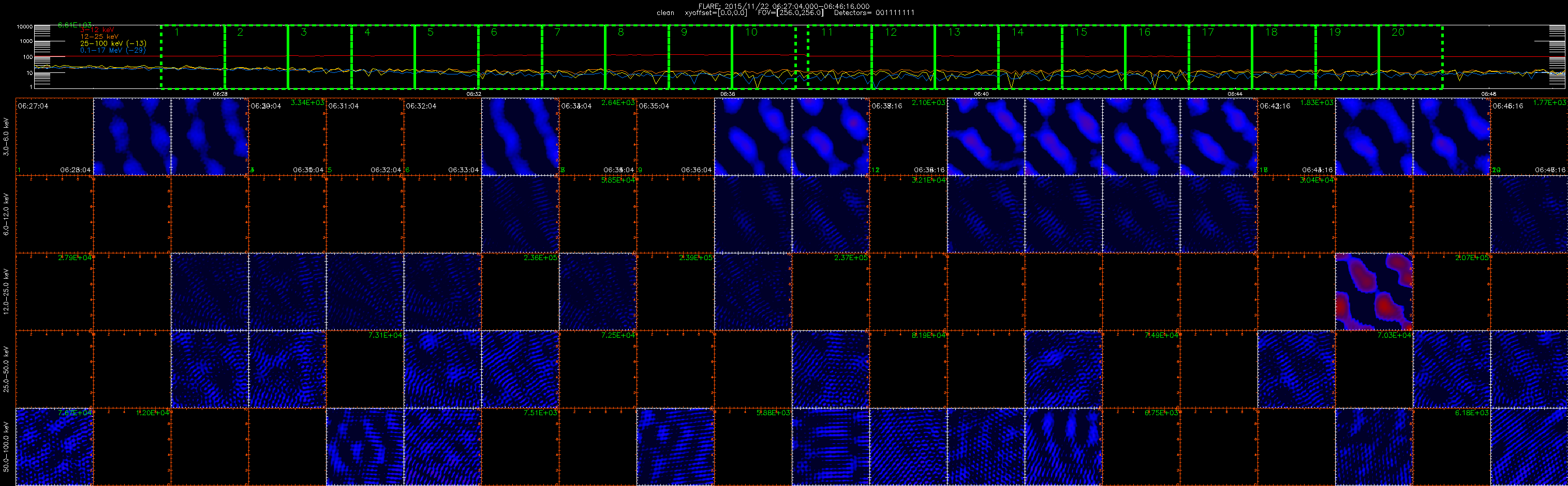Click the word clean in the header

click(x=665, y=13)
